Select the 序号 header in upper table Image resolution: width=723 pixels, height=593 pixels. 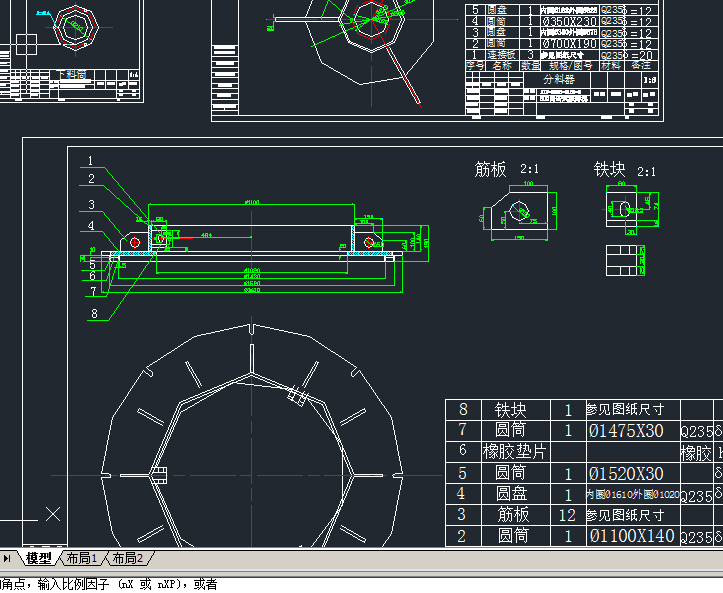point(475,65)
